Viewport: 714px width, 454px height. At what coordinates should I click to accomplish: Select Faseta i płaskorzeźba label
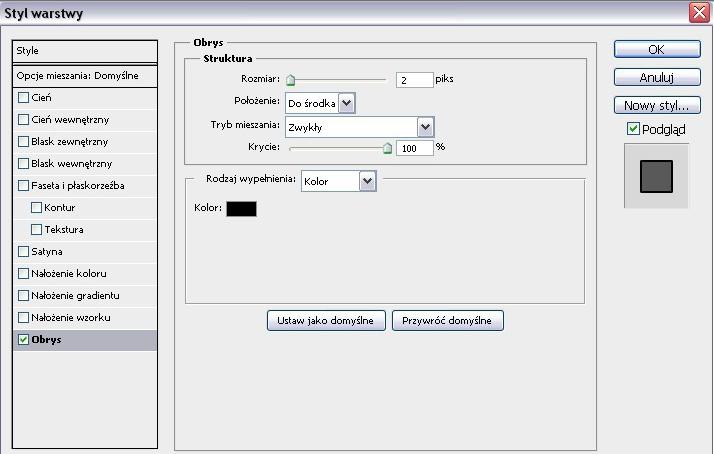pyautogui.click(x=78, y=186)
